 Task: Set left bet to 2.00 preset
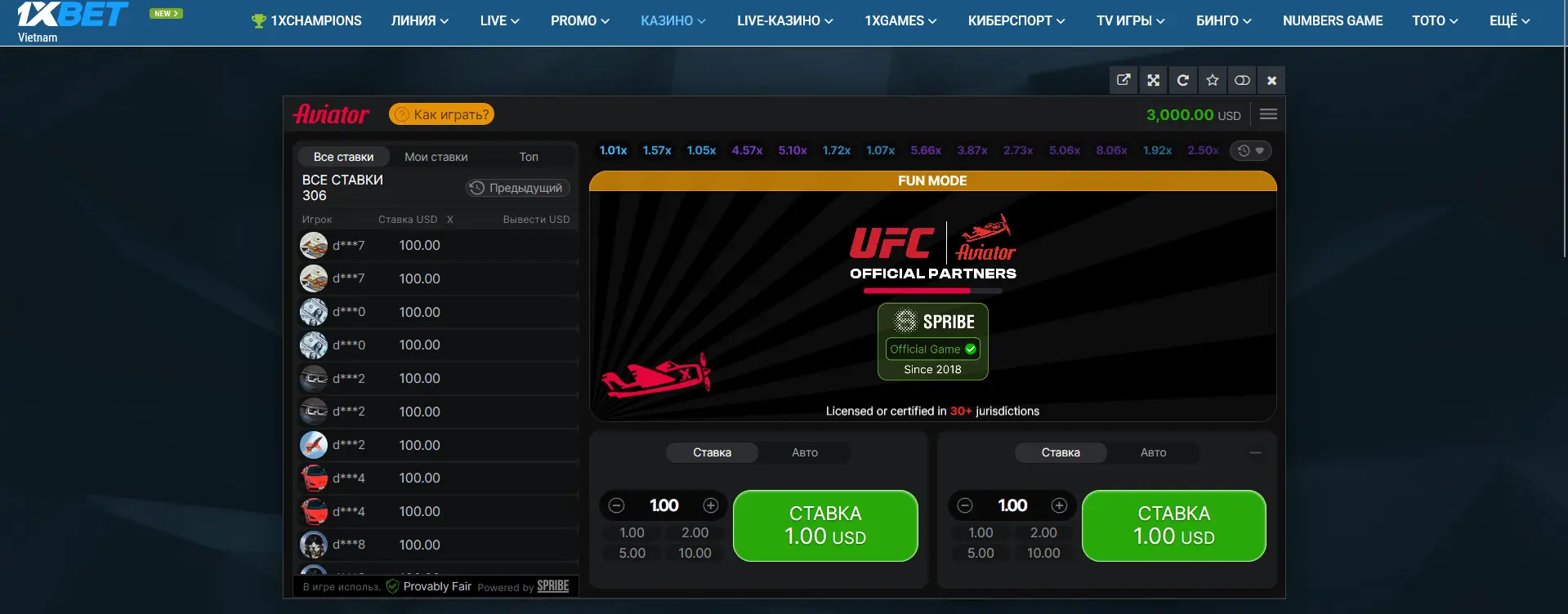point(695,532)
